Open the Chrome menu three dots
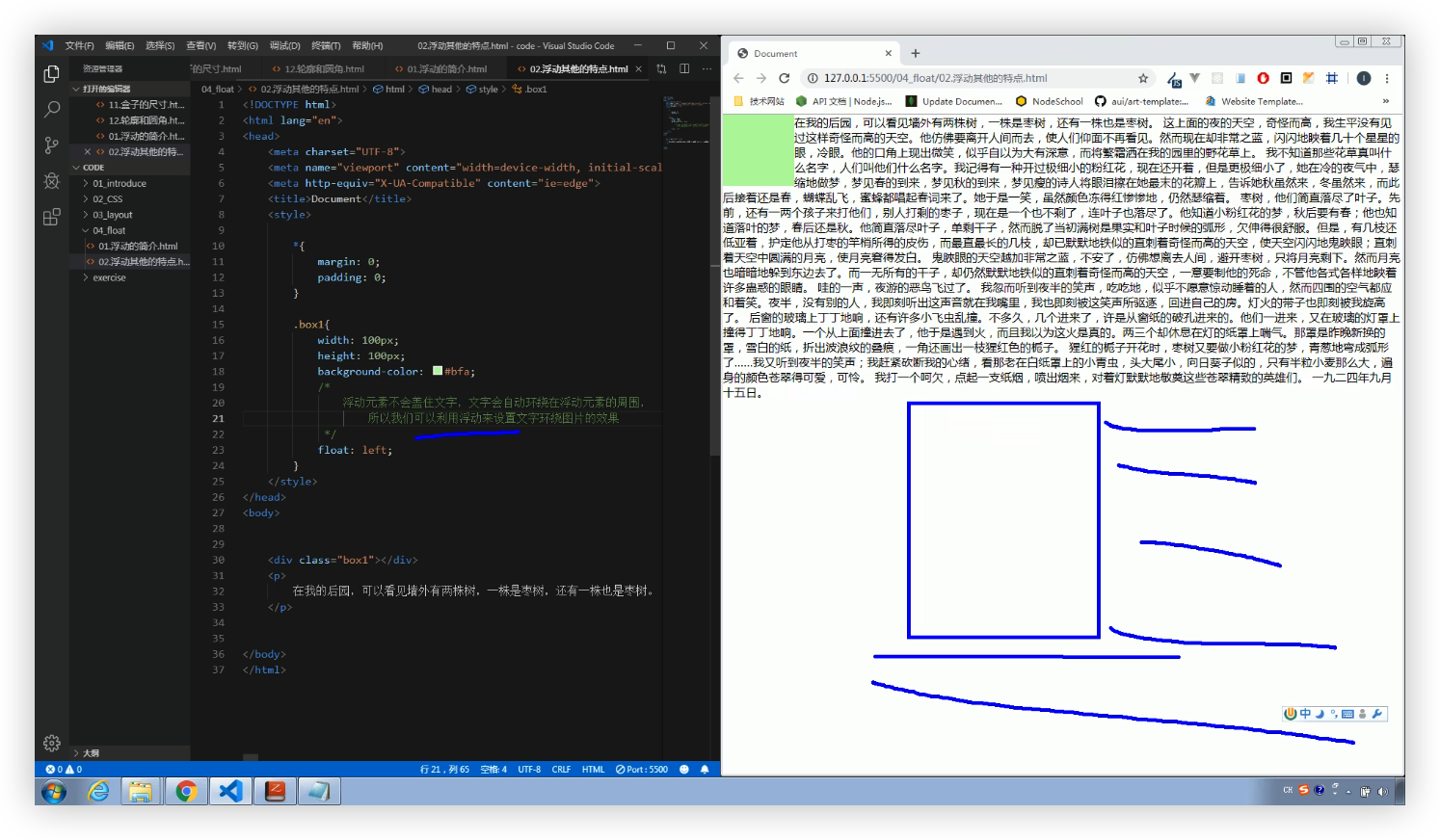 tap(1387, 78)
